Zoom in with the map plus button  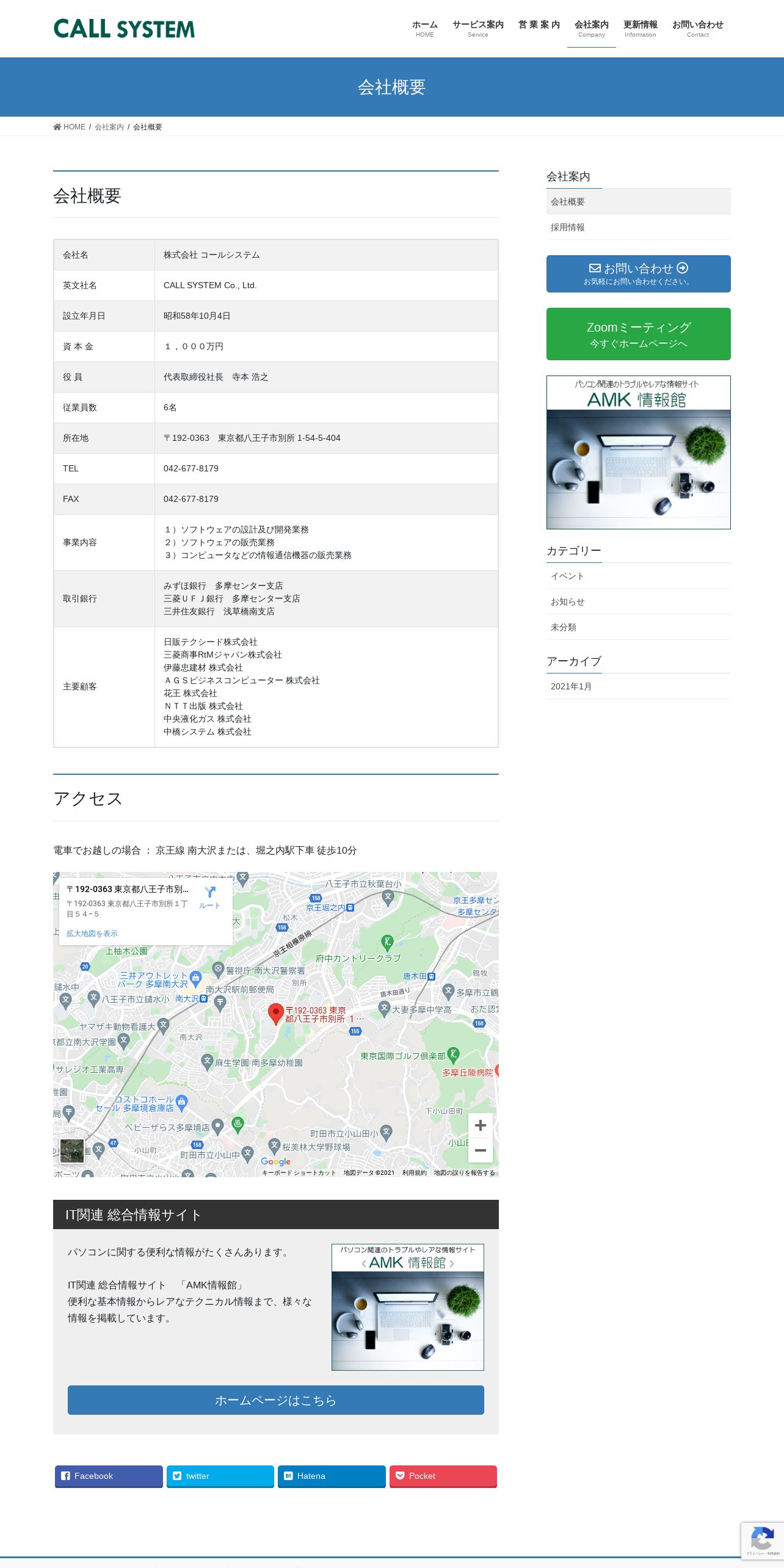pos(481,1125)
